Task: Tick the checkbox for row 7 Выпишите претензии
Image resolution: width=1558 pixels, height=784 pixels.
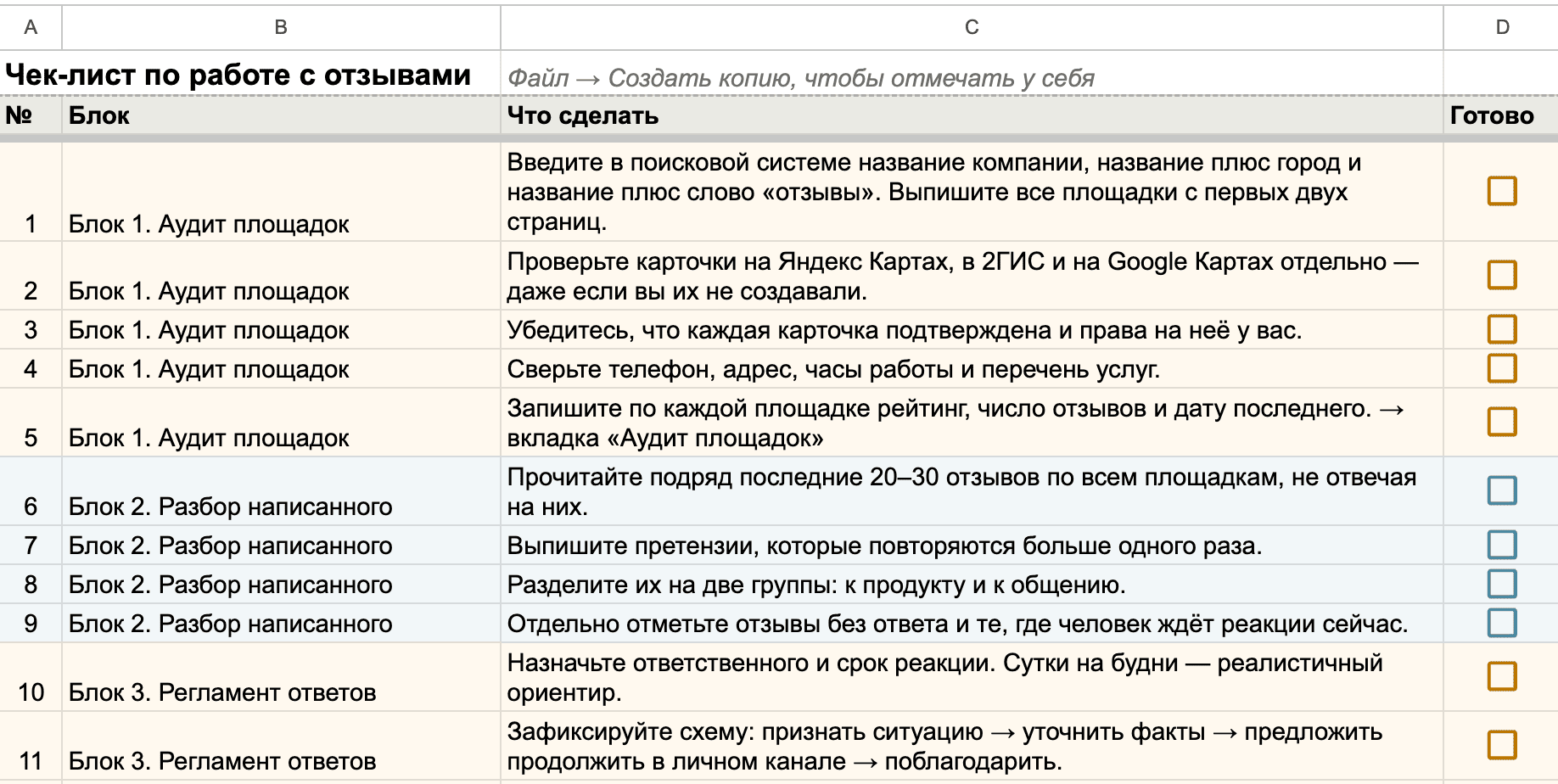Action: click(x=1501, y=545)
